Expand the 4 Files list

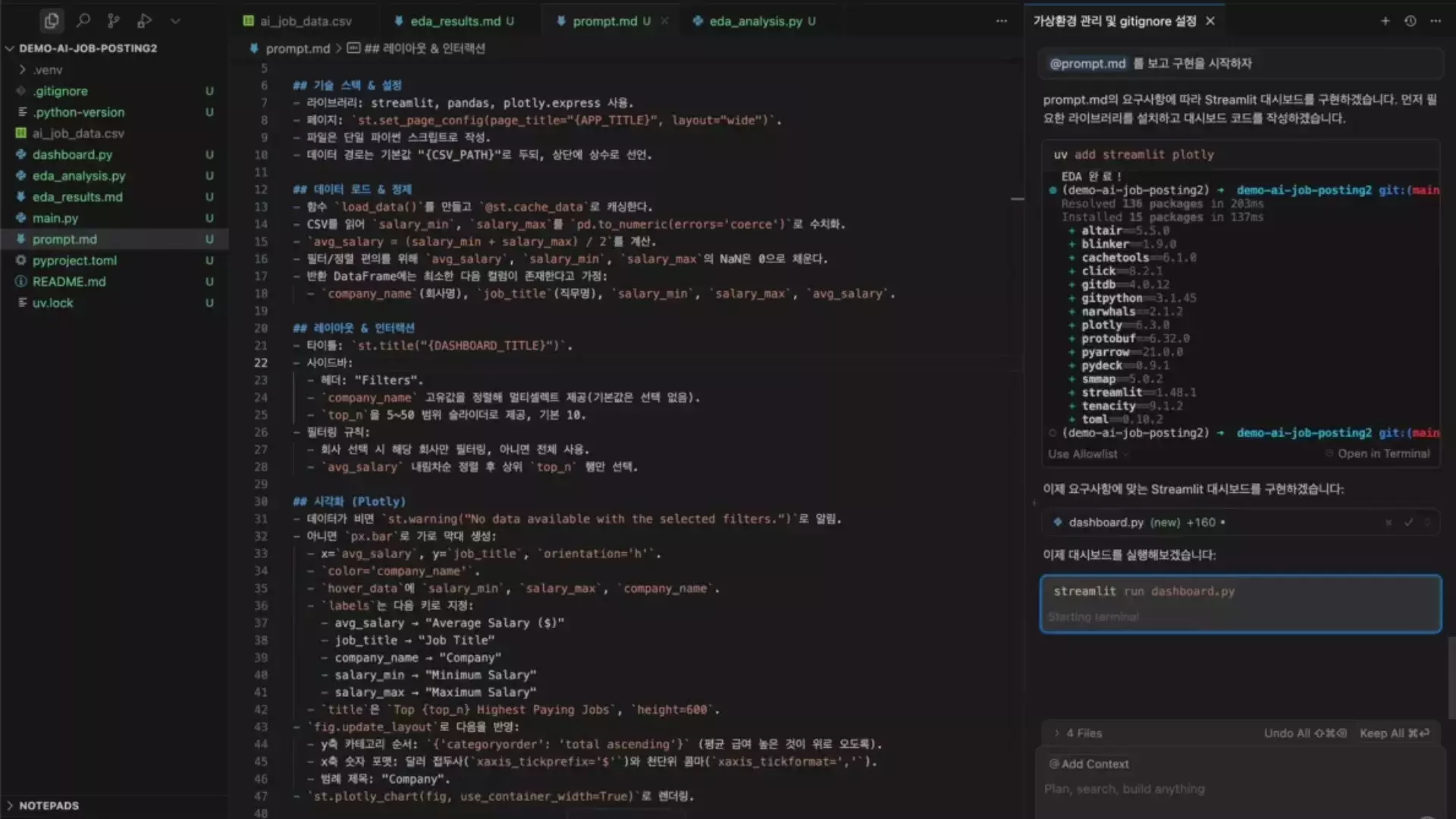pyautogui.click(x=1078, y=733)
